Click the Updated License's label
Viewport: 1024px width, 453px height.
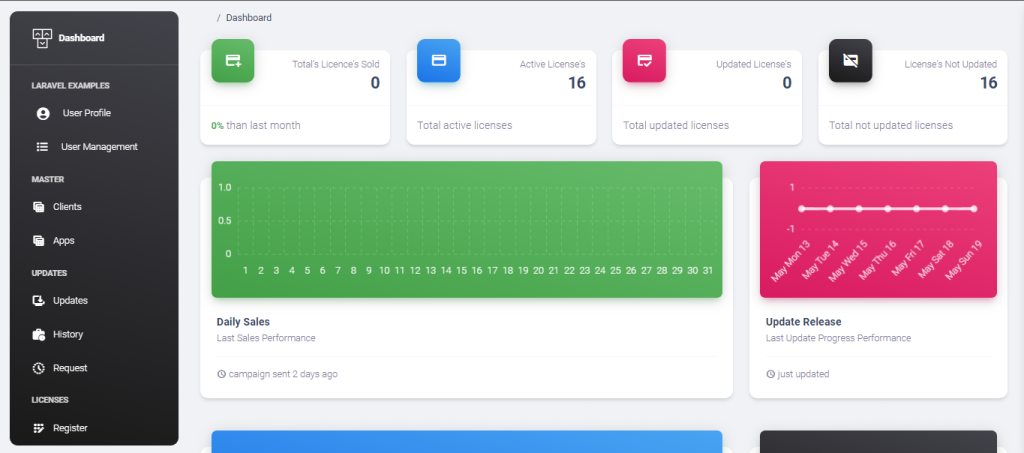(754, 65)
